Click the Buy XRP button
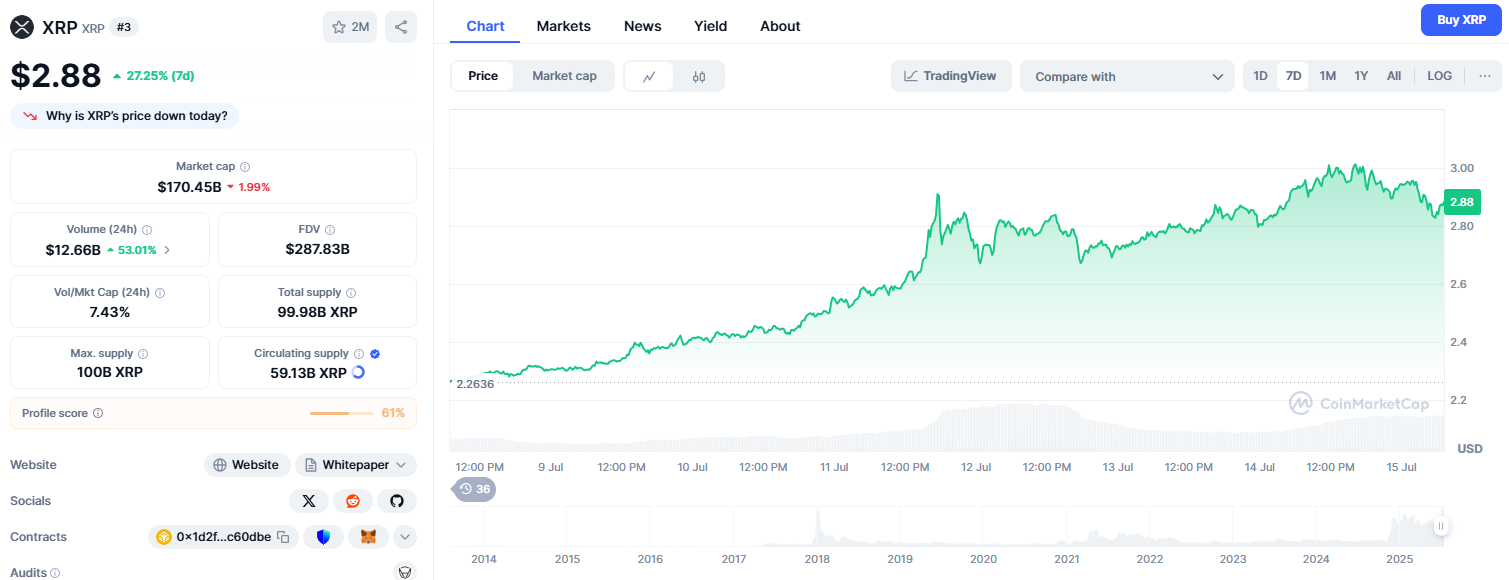 tap(1461, 20)
